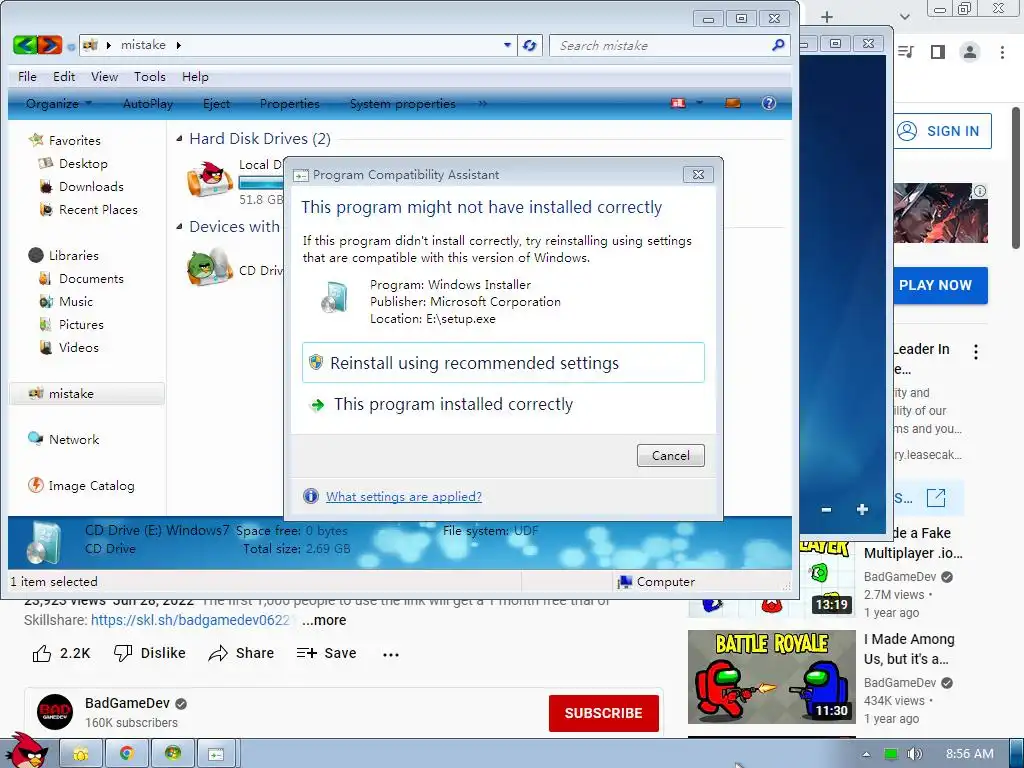Select Favorites in navigation pane

(74, 140)
